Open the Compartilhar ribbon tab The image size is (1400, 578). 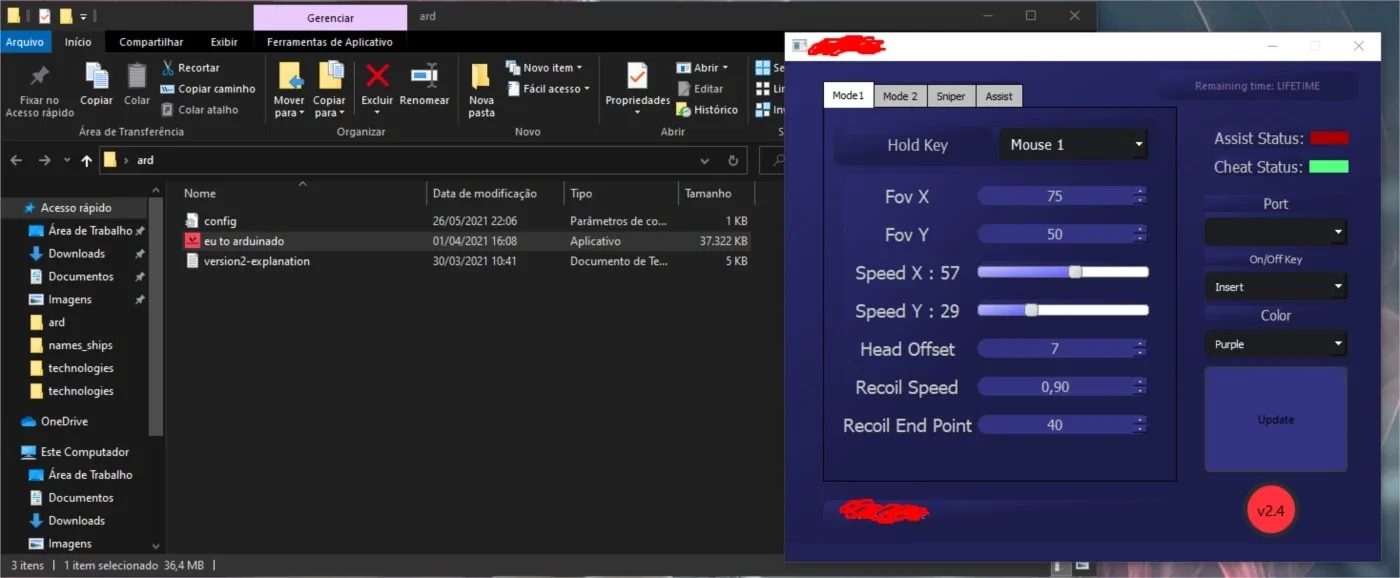(x=151, y=42)
